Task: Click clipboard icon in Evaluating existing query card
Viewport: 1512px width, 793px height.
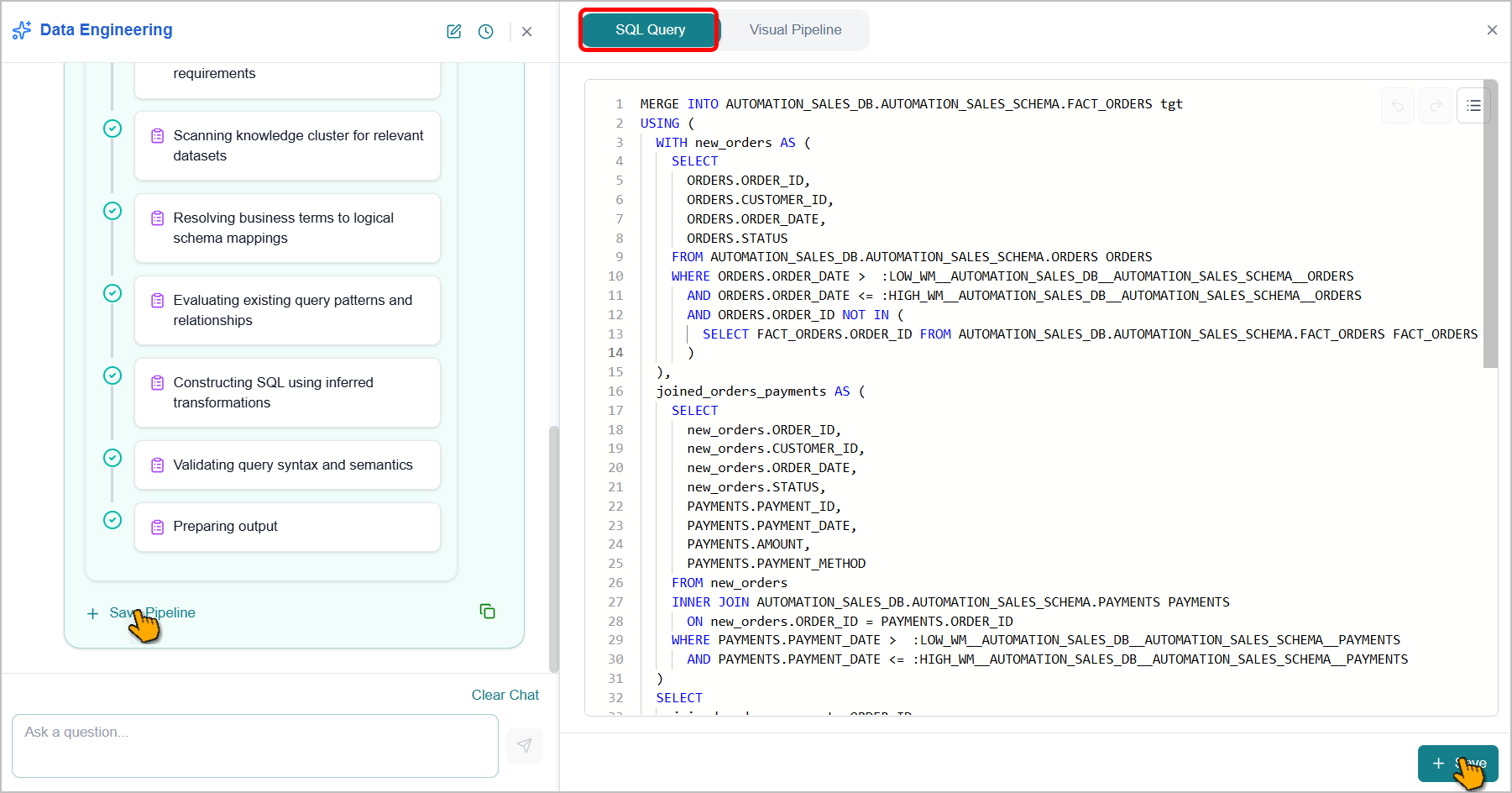Action: click(x=157, y=301)
